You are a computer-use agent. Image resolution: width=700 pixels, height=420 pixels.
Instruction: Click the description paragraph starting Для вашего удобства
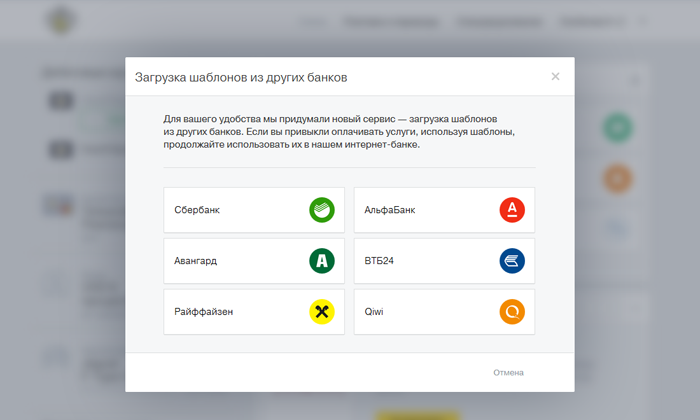tap(339, 132)
